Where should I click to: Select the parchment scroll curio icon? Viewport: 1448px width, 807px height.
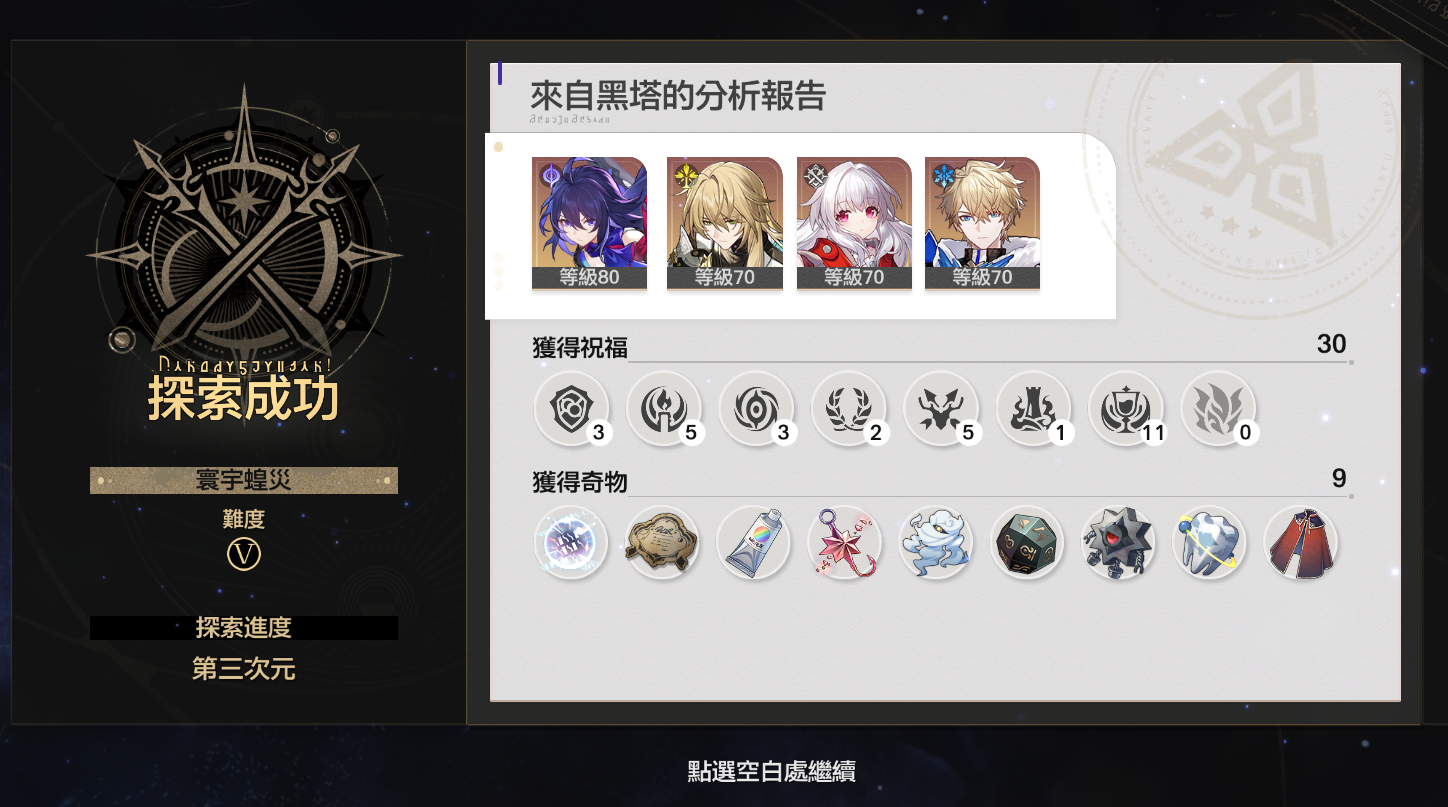tap(662, 542)
